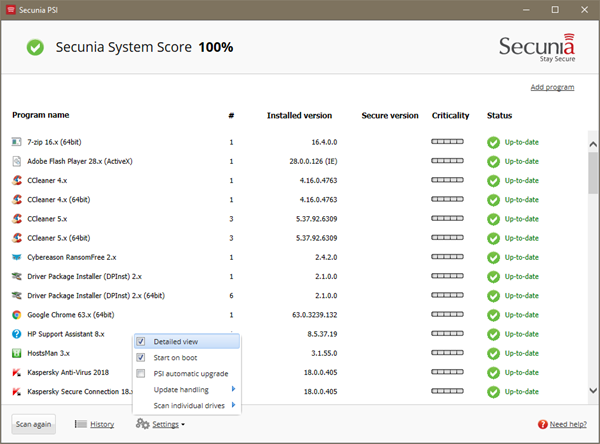Click the green status check for HostsMan
This screenshot has width=600, height=444.
click(x=493, y=353)
